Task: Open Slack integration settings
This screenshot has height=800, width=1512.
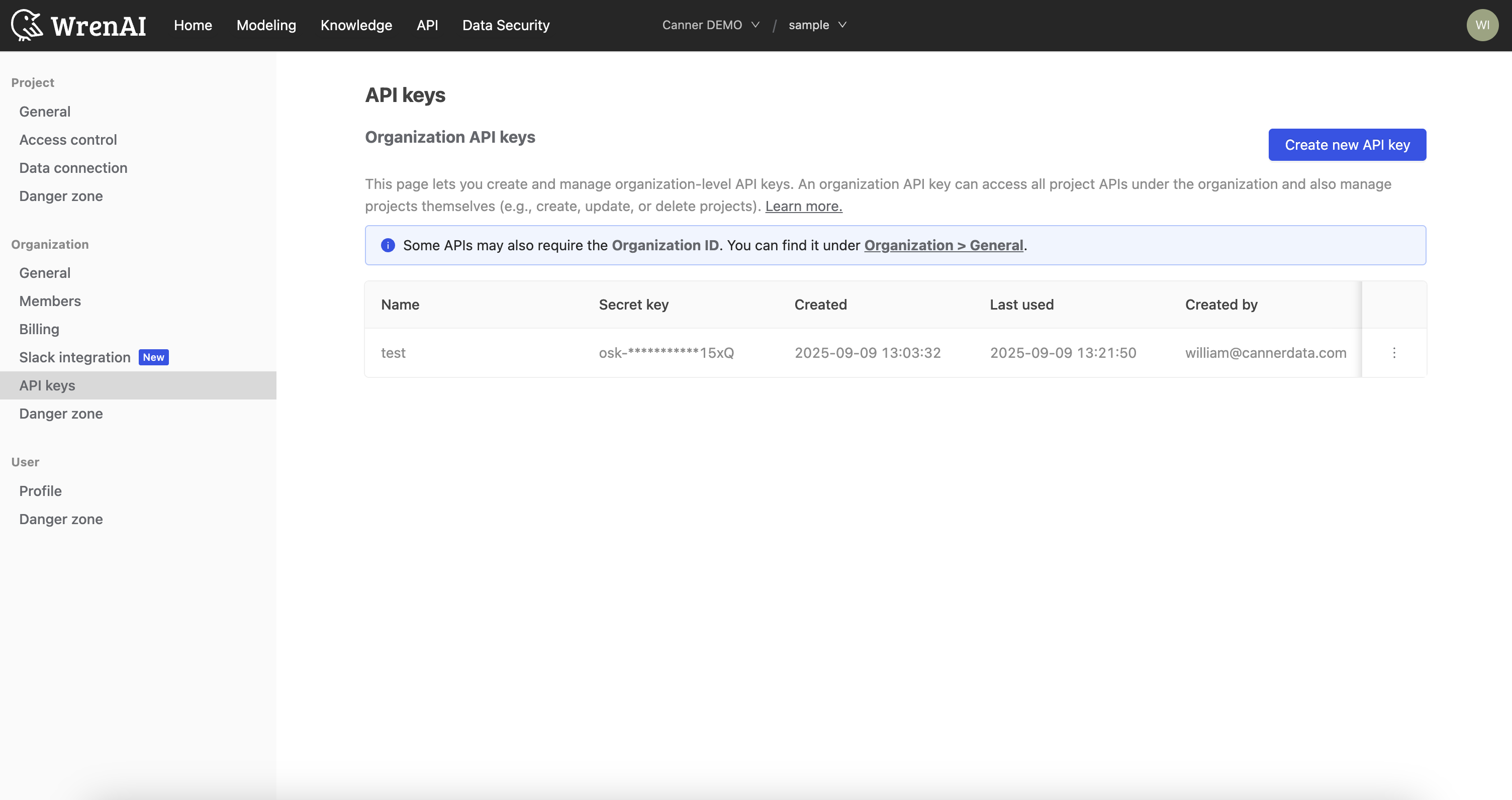Action: [75, 357]
